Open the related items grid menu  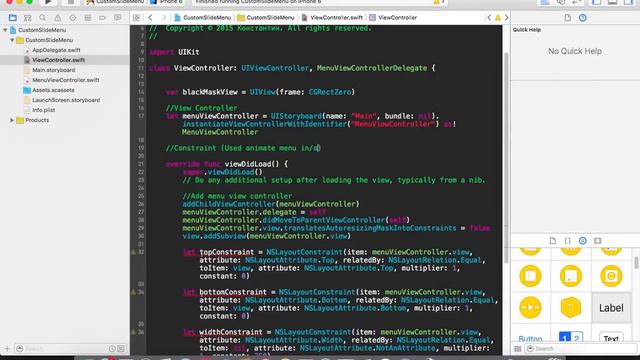click(136, 18)
